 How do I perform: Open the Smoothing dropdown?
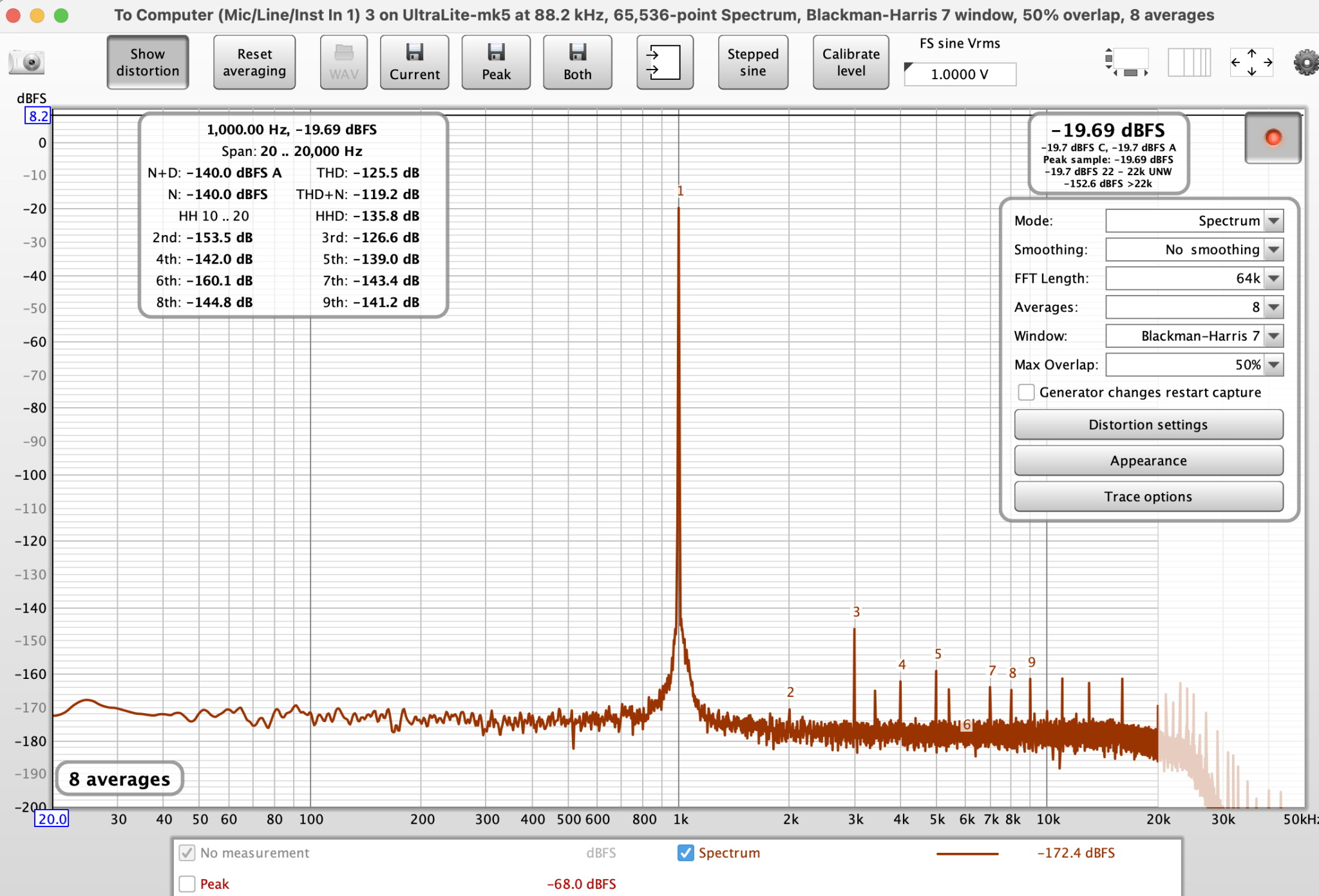1194,250
